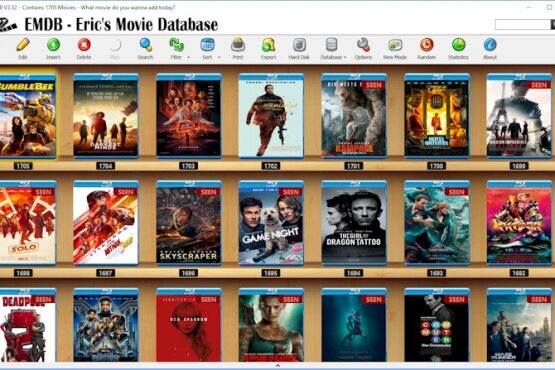Viewport: 555px width, 370px height.
Task: Select The Girl with the Dragon Tattoo cover
Action: click(354, 223)
